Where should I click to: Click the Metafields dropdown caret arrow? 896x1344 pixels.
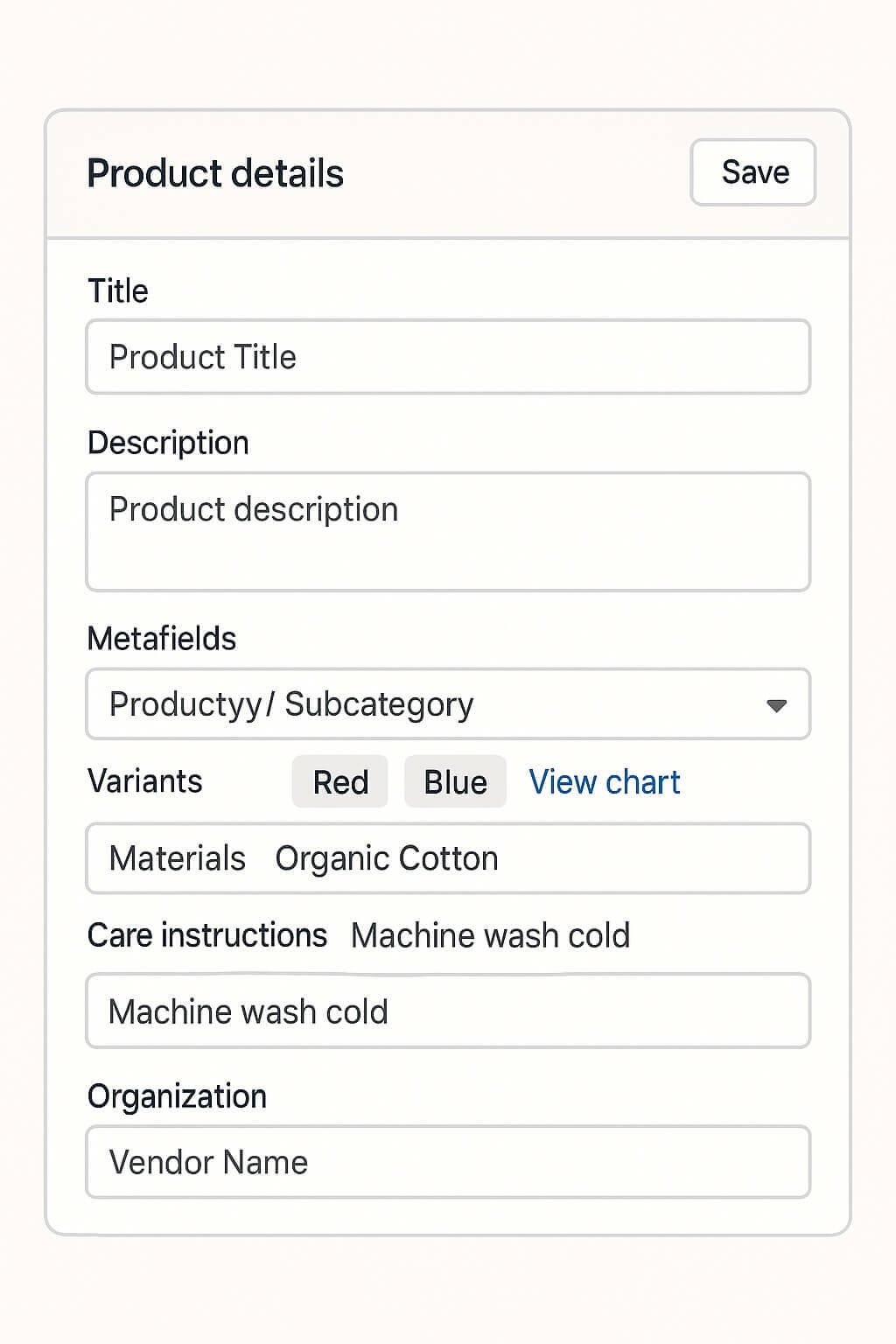coord(776,705)
